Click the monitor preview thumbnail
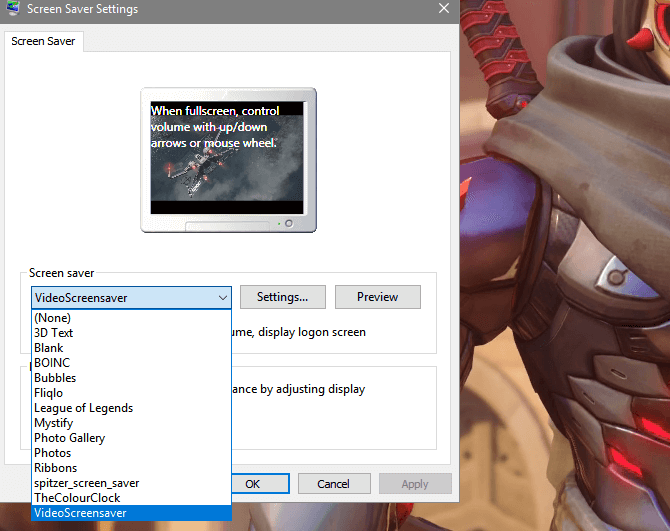This screenshot has width=670, height=531. (228, 158)
